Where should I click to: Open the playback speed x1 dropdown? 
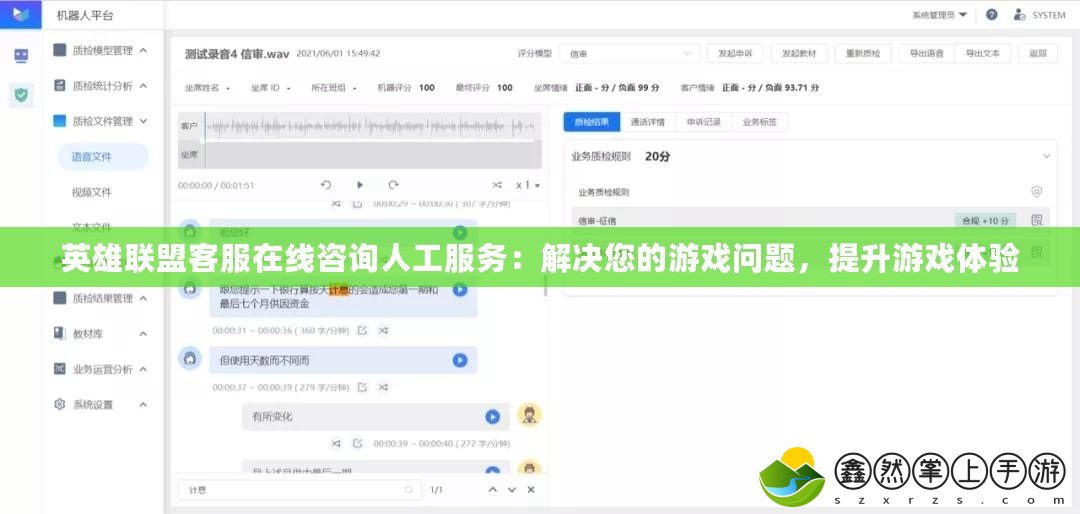pos(528,185)
